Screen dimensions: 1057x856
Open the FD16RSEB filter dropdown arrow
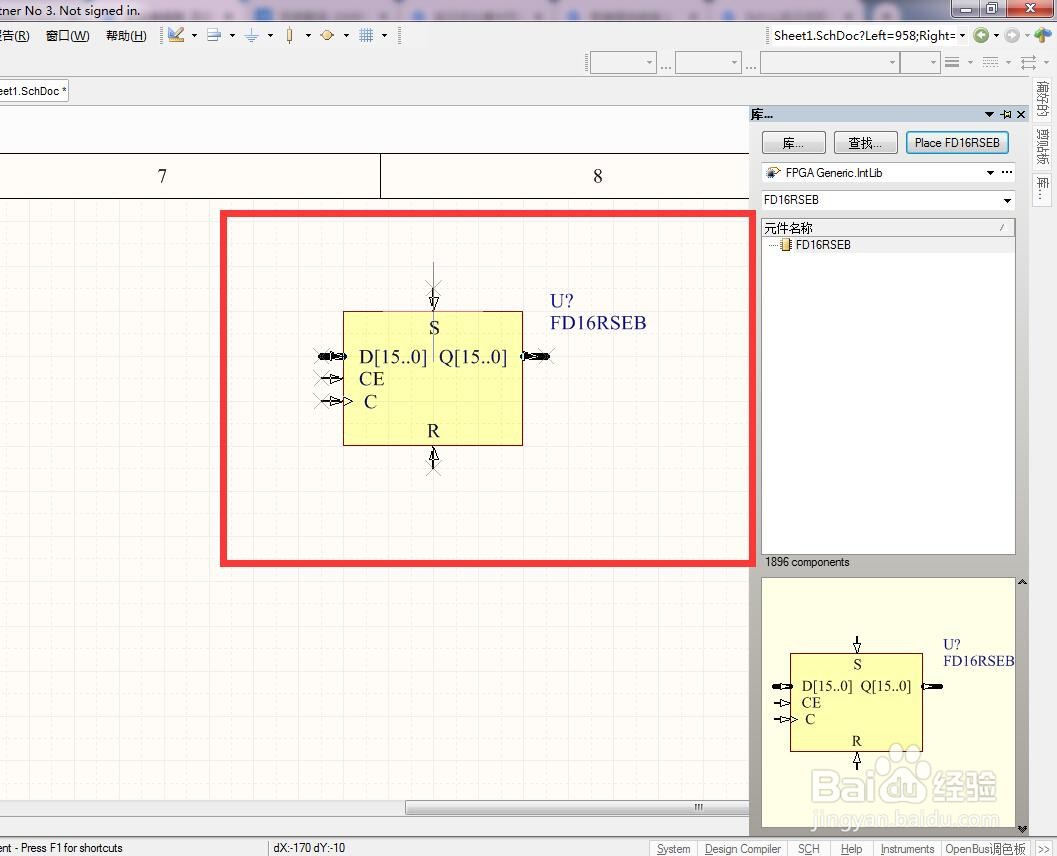coord(1007,200)
